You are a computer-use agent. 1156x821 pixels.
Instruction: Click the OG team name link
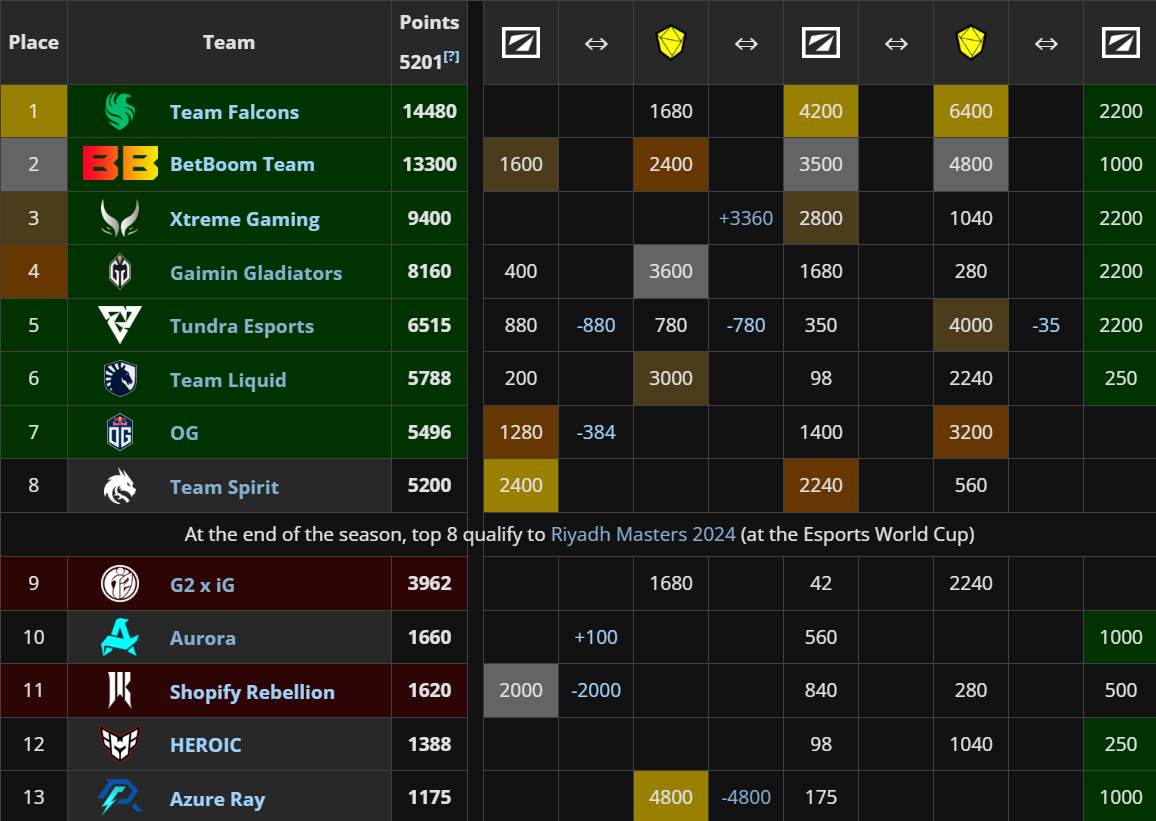click(184, 433)
